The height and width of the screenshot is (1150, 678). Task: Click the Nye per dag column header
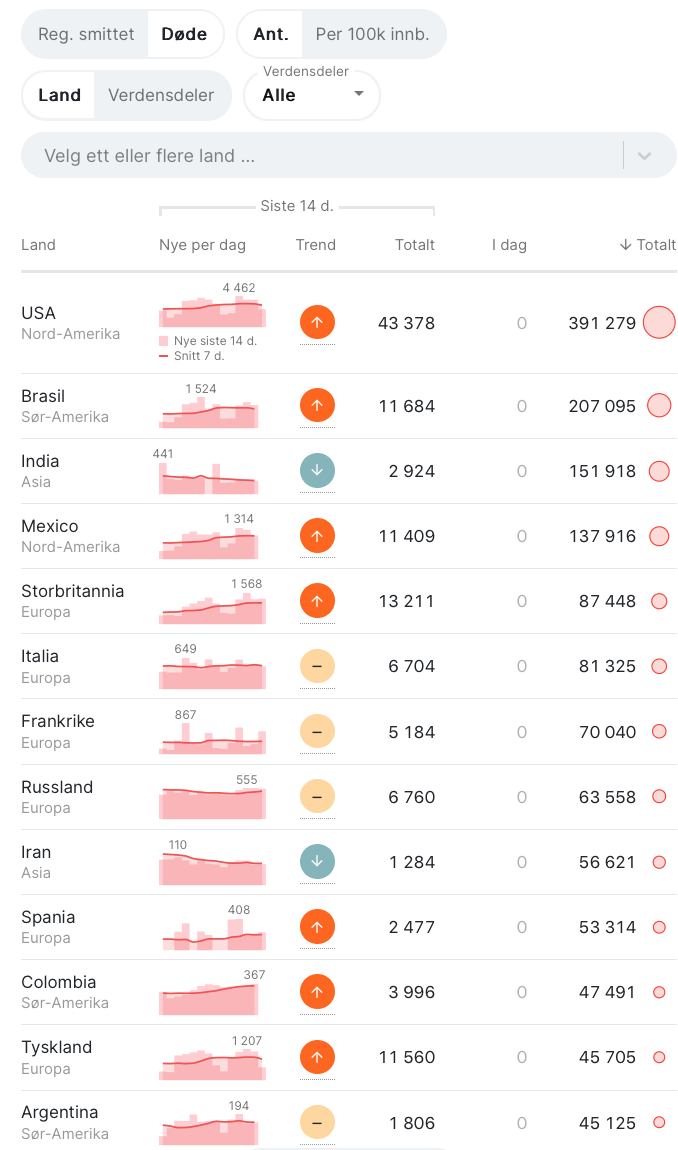203,245
